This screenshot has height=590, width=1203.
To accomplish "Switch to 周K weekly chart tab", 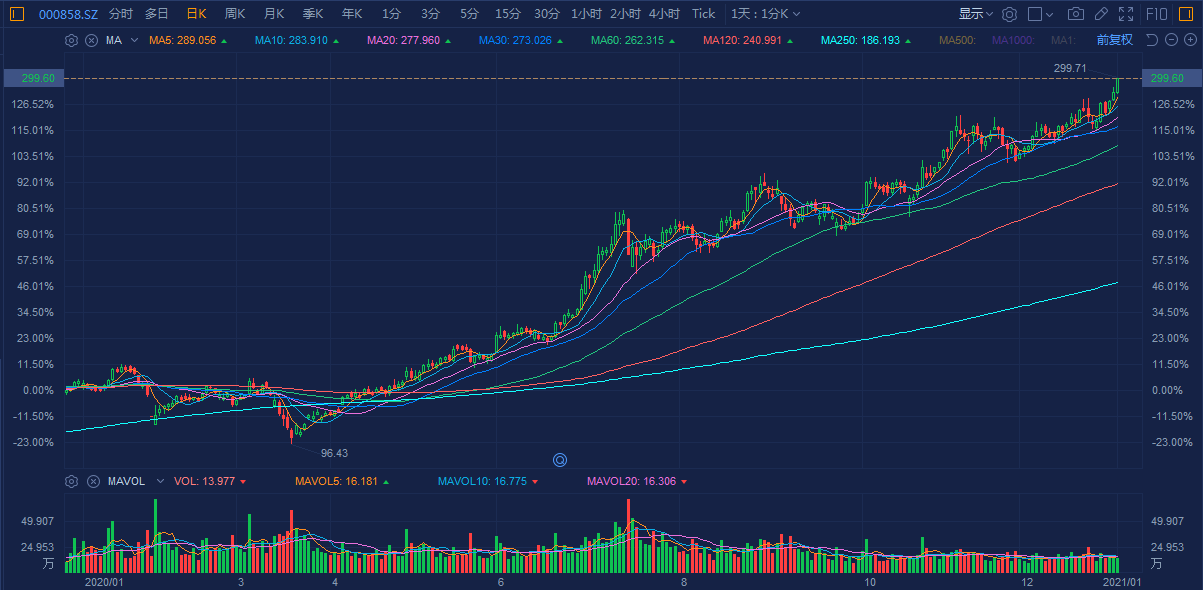I will (235, 14).
